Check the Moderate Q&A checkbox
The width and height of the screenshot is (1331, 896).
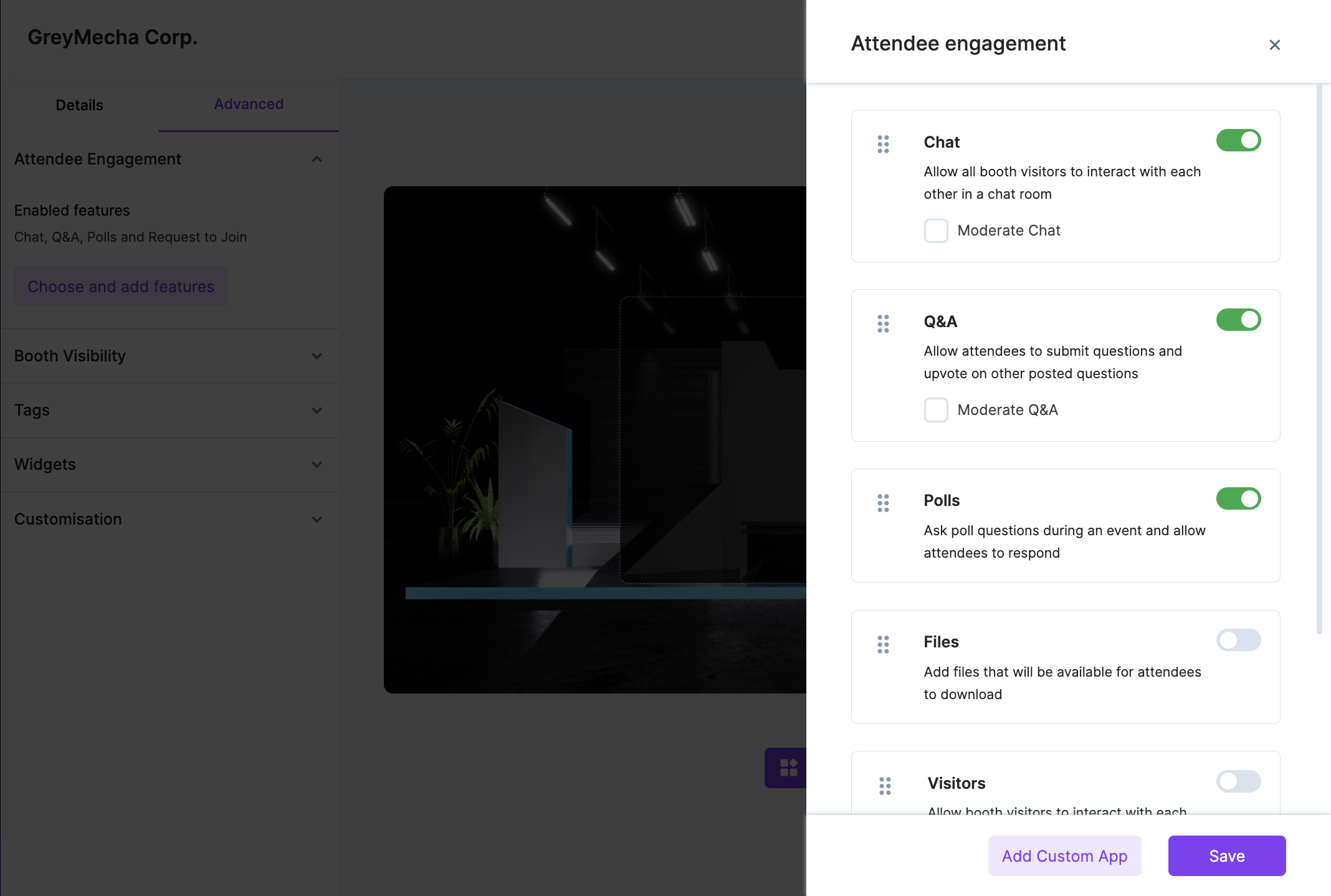(x=935, y=410)
